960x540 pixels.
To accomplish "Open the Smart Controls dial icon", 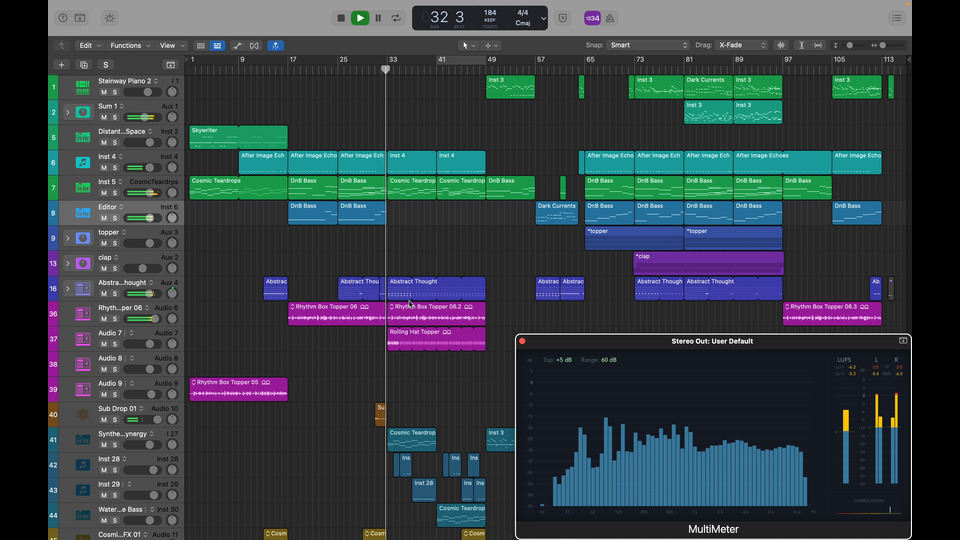I will point(109,18).
